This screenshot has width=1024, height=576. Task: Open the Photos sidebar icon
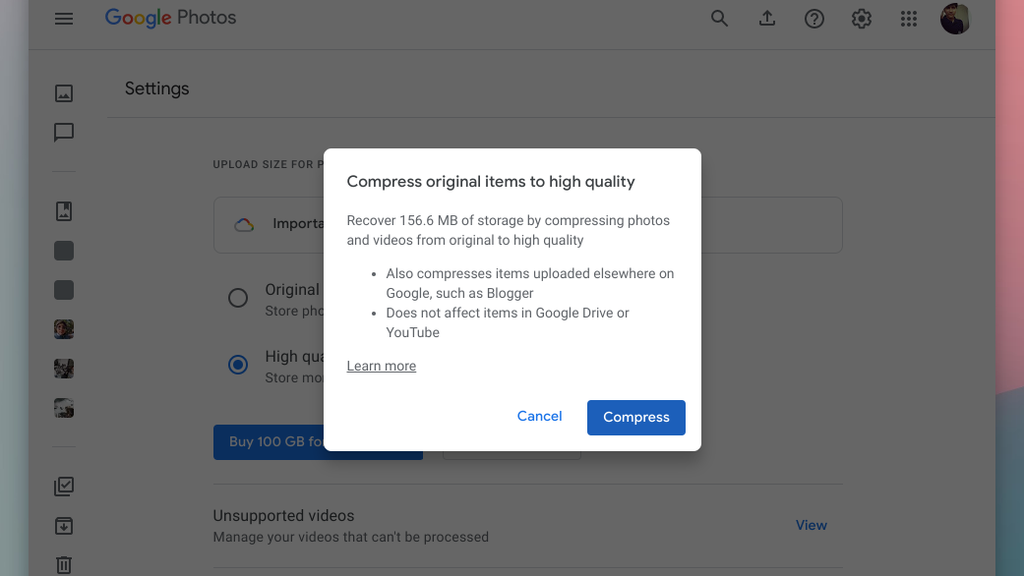point(63,93)
